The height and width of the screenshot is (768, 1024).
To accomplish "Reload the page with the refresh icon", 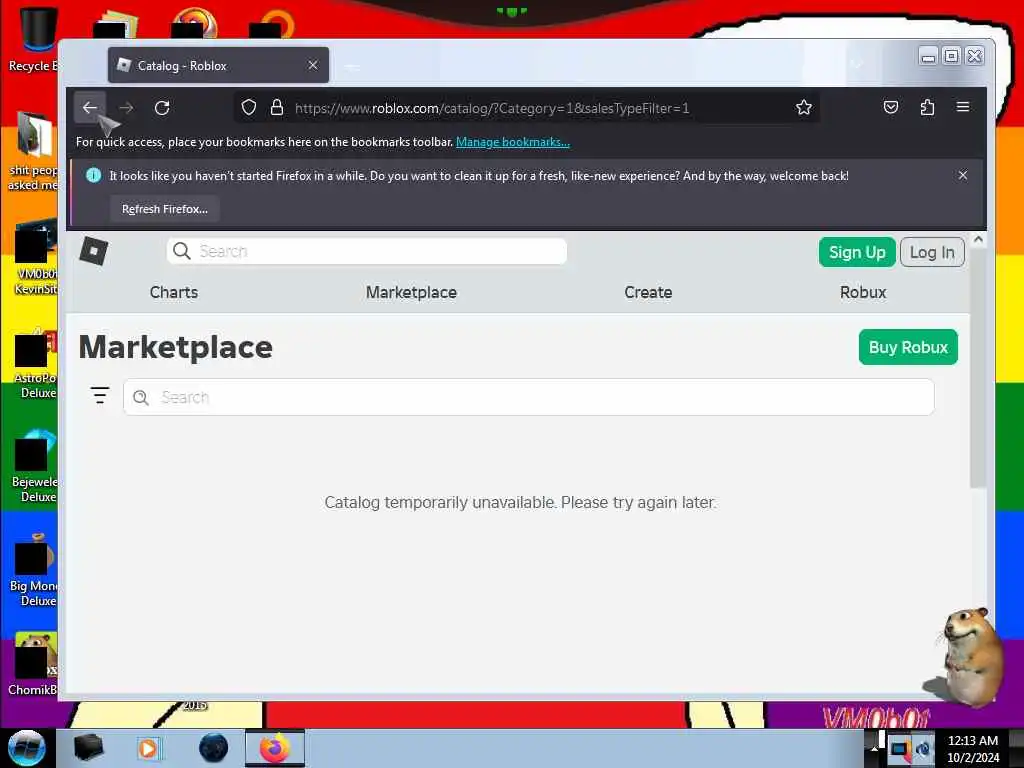I will click(x=162, y=108).
